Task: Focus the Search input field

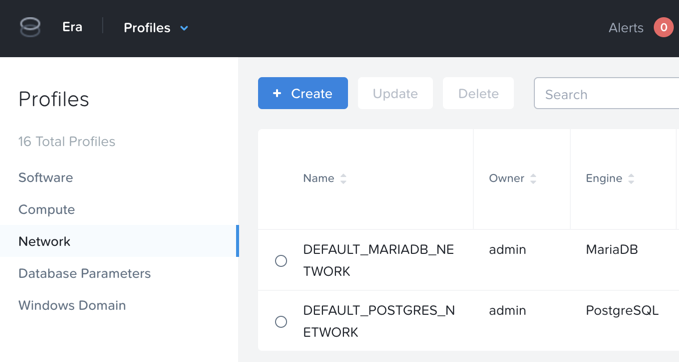Action: click(x=606, y=94)
